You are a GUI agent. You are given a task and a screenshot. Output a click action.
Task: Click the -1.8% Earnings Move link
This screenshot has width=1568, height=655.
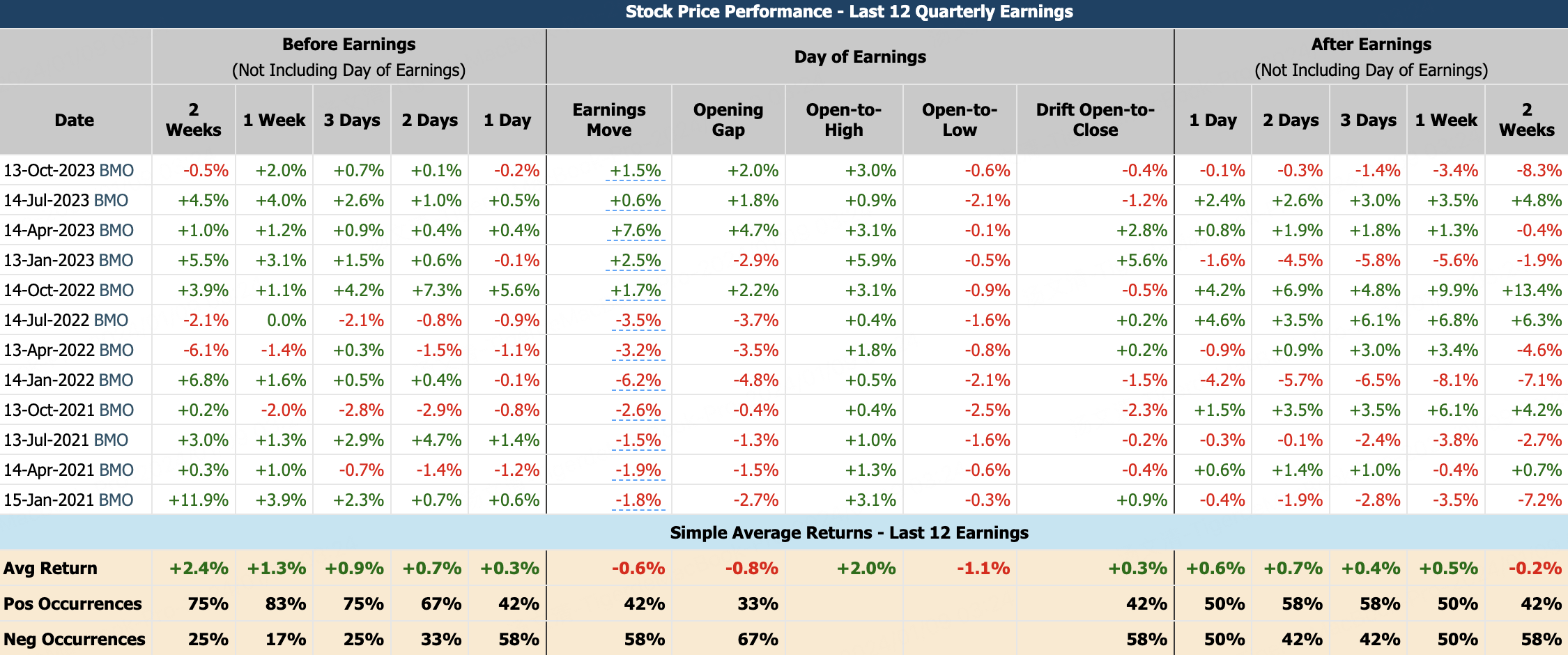click(638, 500)
